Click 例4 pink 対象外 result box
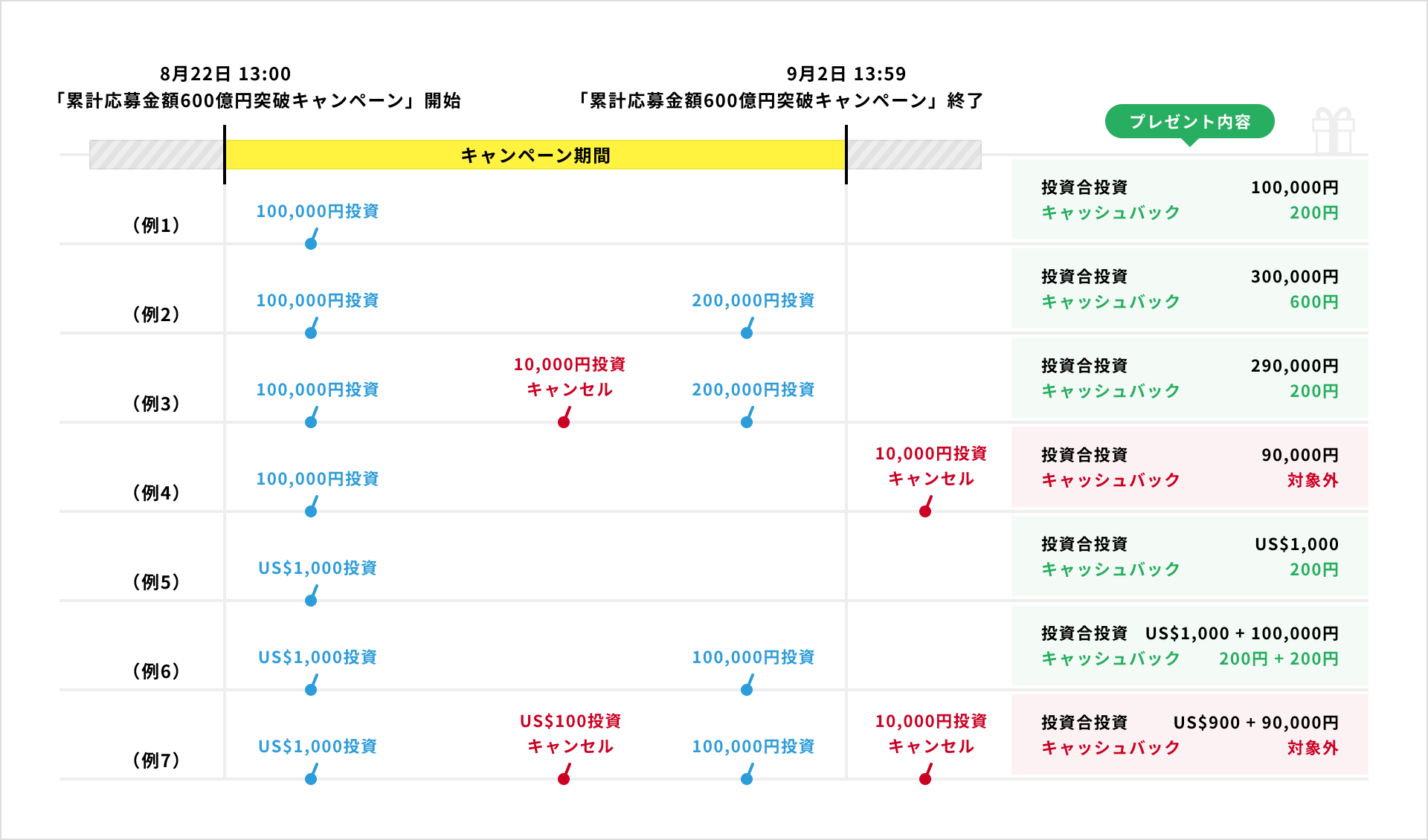 point(1189,467)
